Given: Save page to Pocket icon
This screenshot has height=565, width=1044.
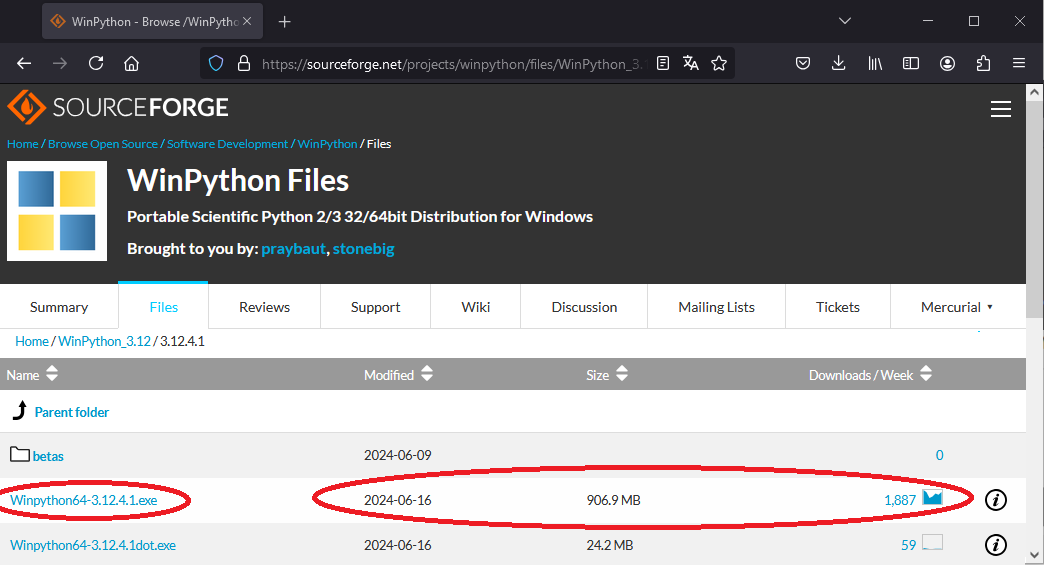Looking at the screenshot, I should [803, 63].
